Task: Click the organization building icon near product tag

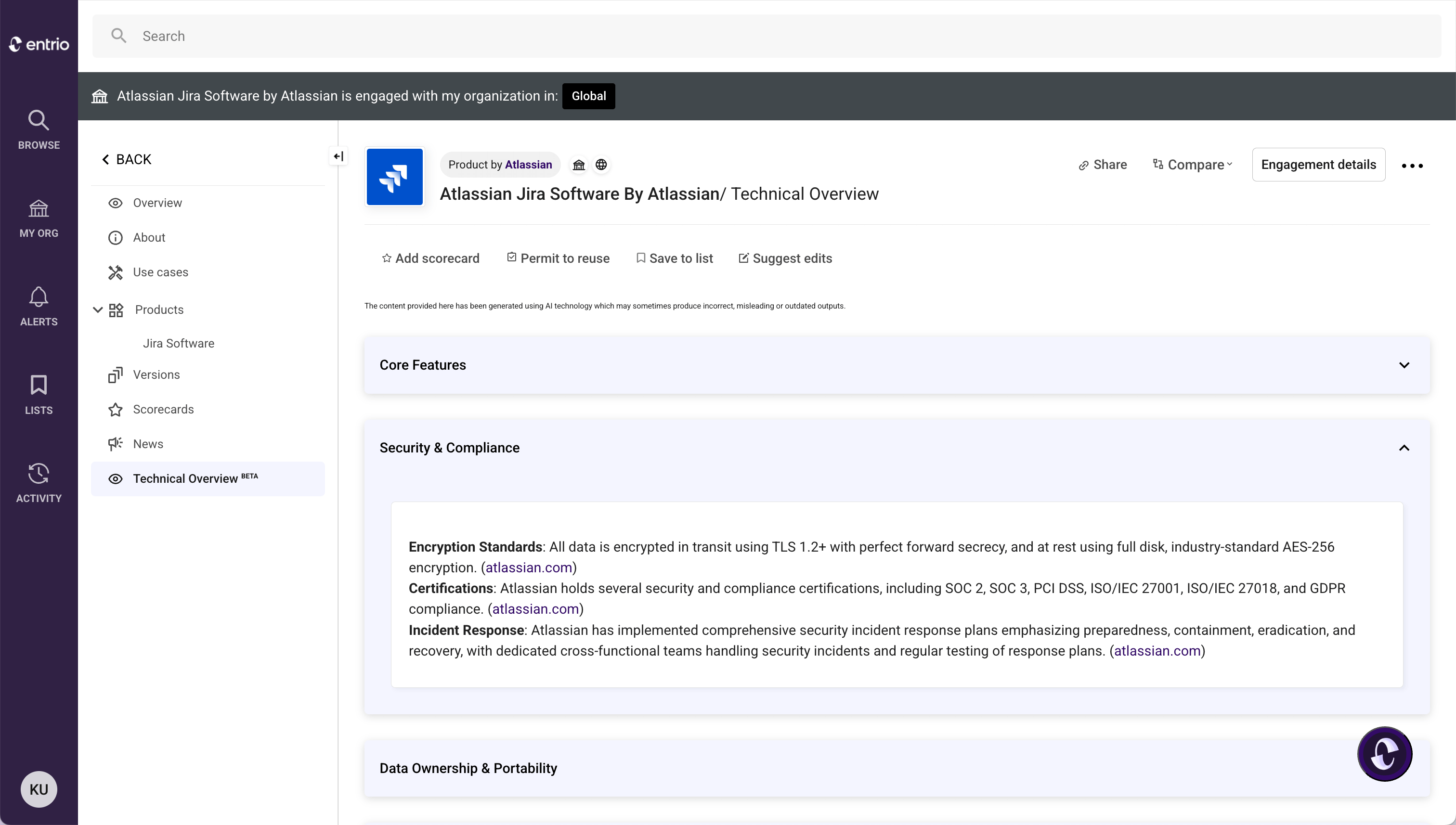Action: click(x=579, y=164)
